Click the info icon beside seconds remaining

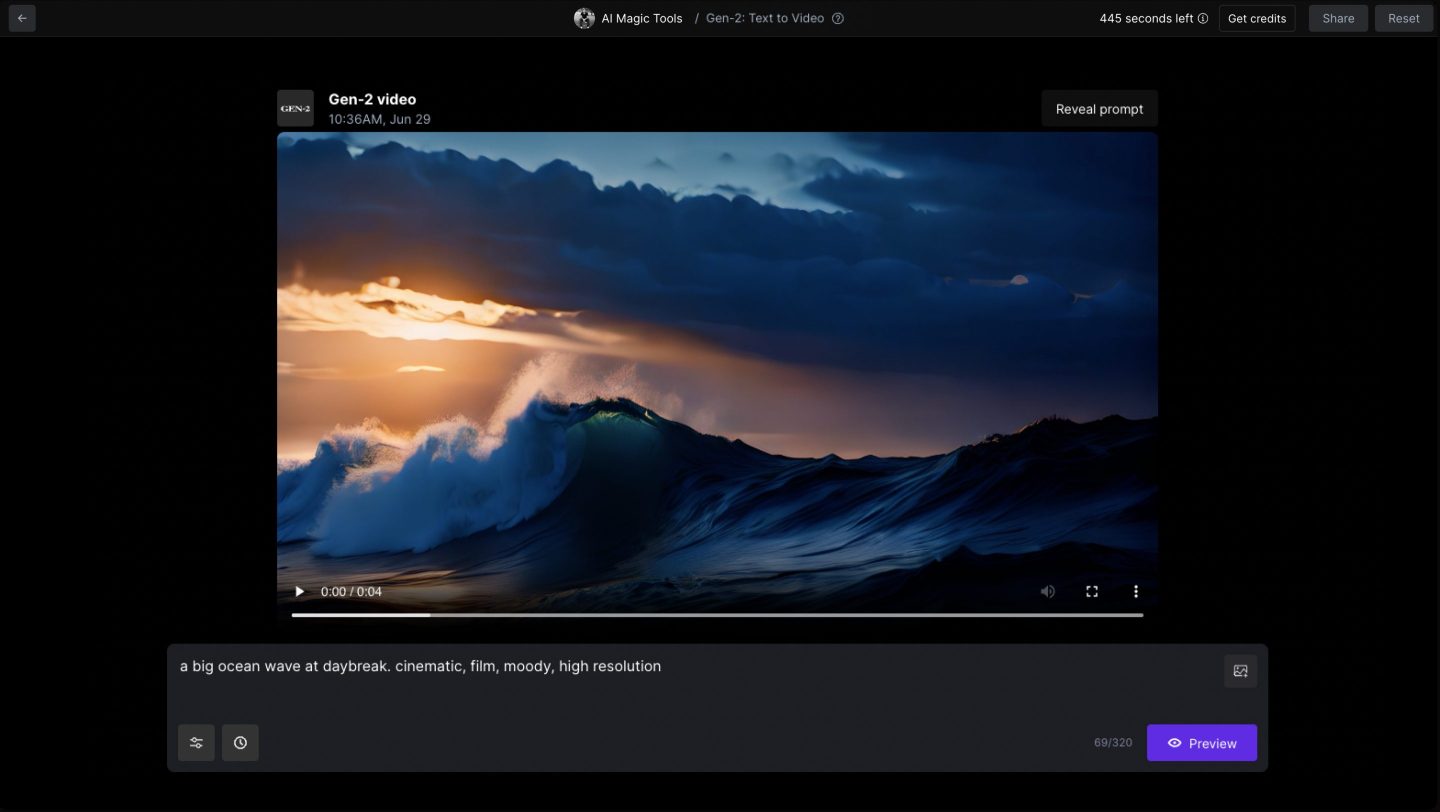tap(1203, 18)
